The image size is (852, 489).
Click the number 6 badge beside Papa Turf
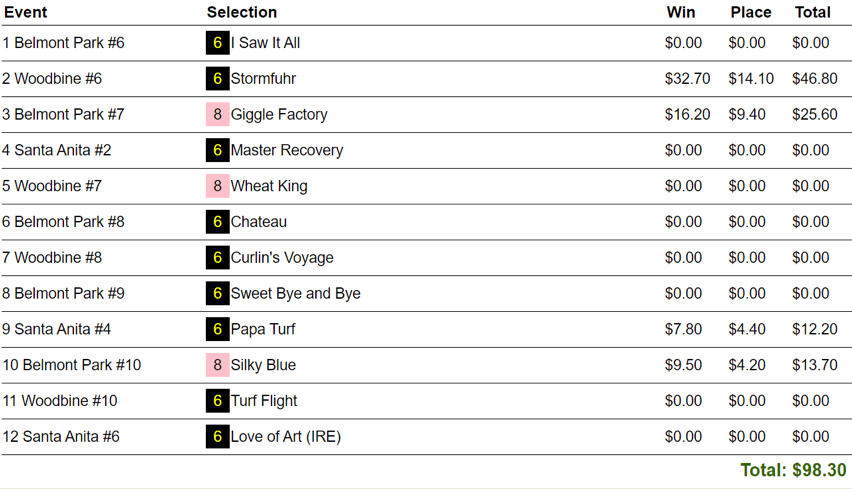point(217,329)
